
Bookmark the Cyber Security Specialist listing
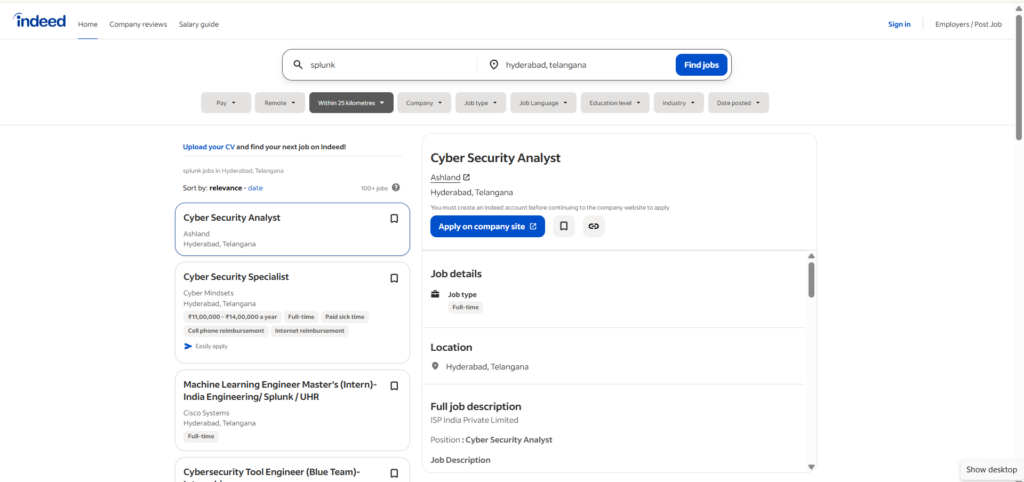pos(394,278)
